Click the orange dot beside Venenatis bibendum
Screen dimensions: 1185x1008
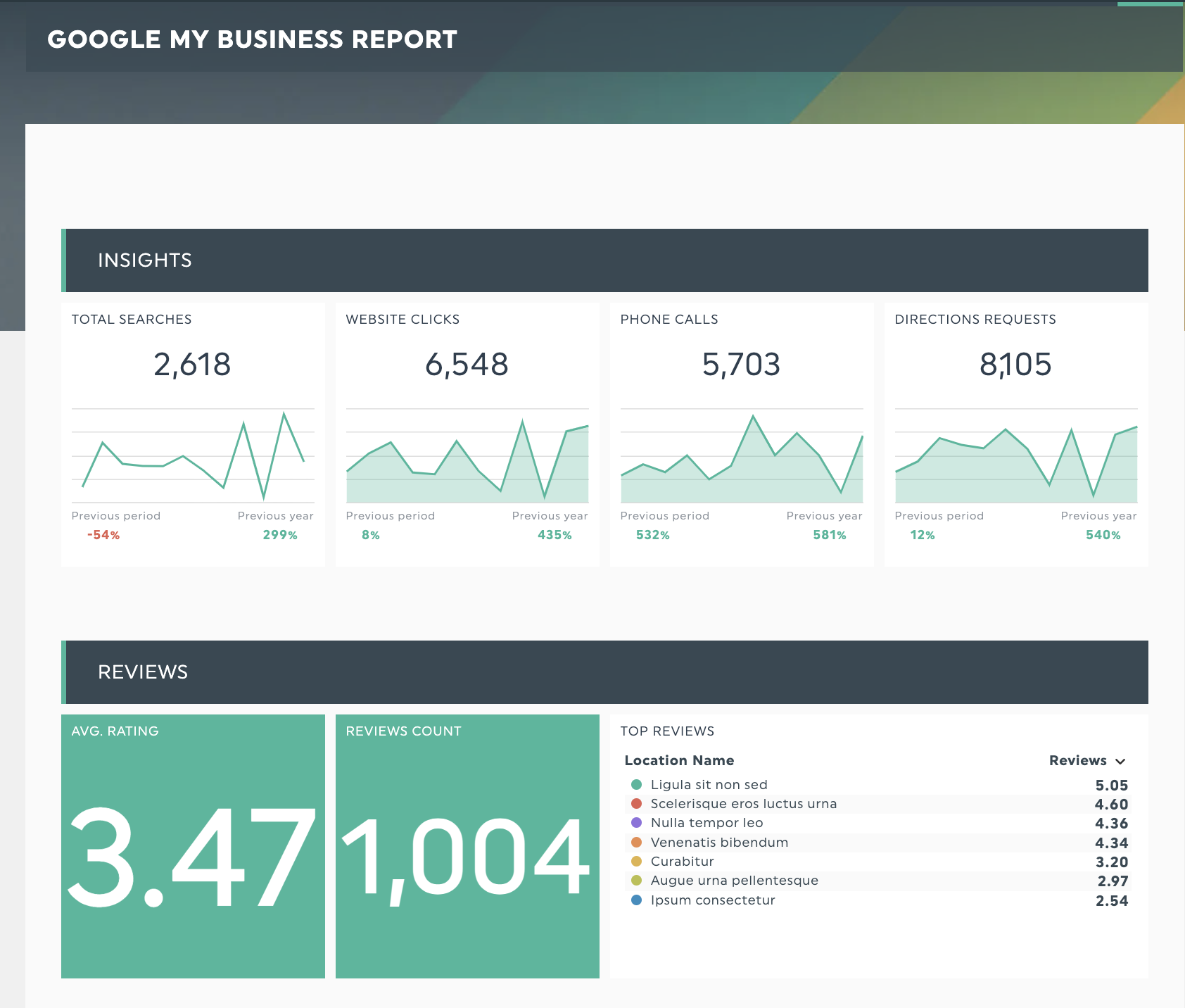(637, 842)
